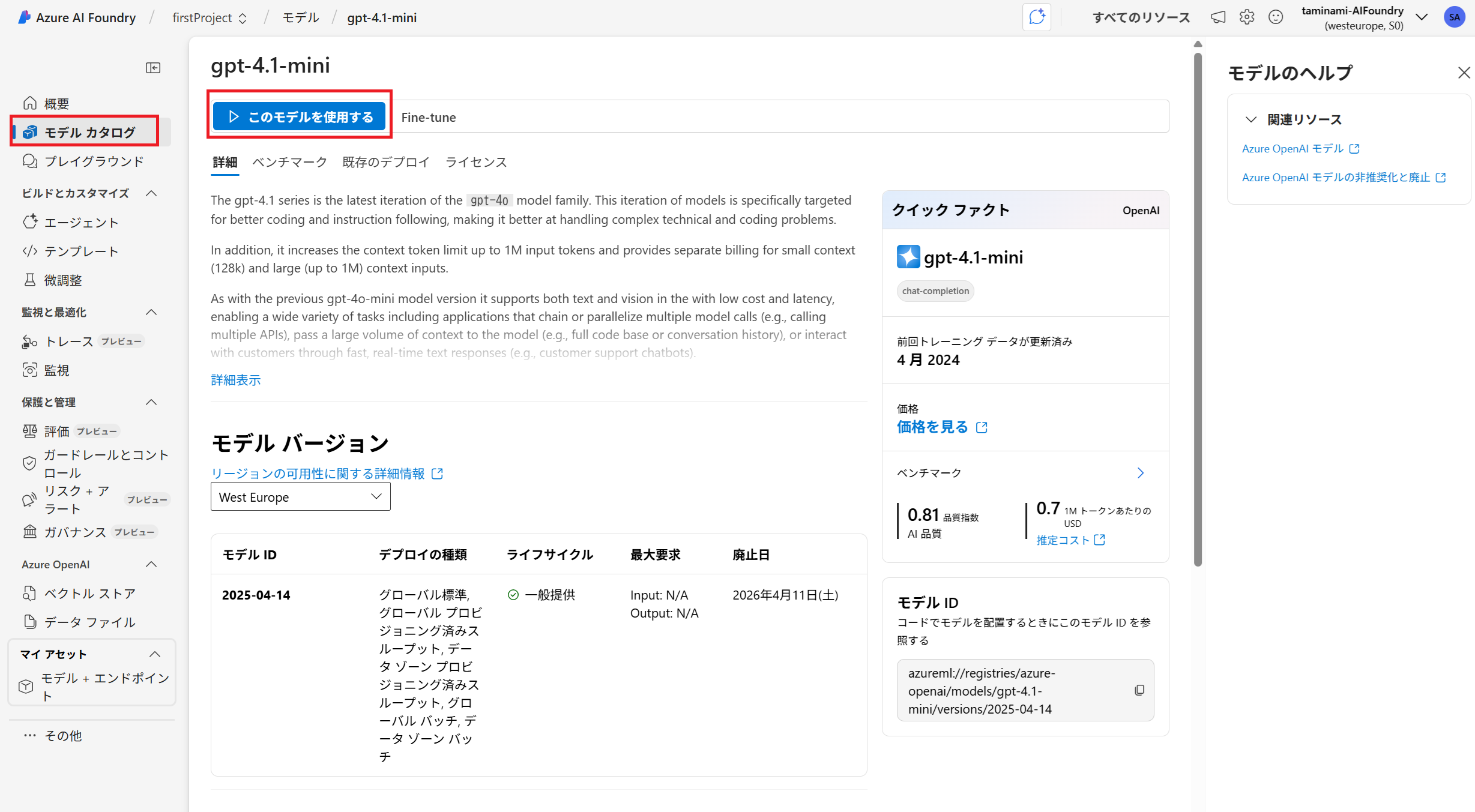Collapse マイ アセット section
Screen dimensions: 1475x812
[155, 654]
